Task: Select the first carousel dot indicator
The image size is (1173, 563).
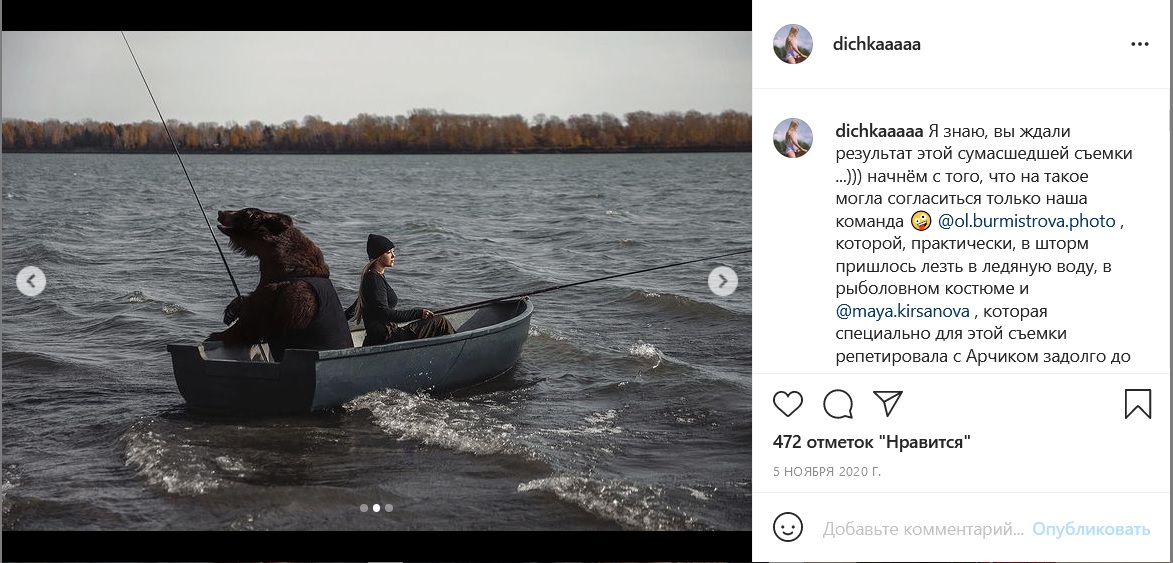Action: (364, 508)
